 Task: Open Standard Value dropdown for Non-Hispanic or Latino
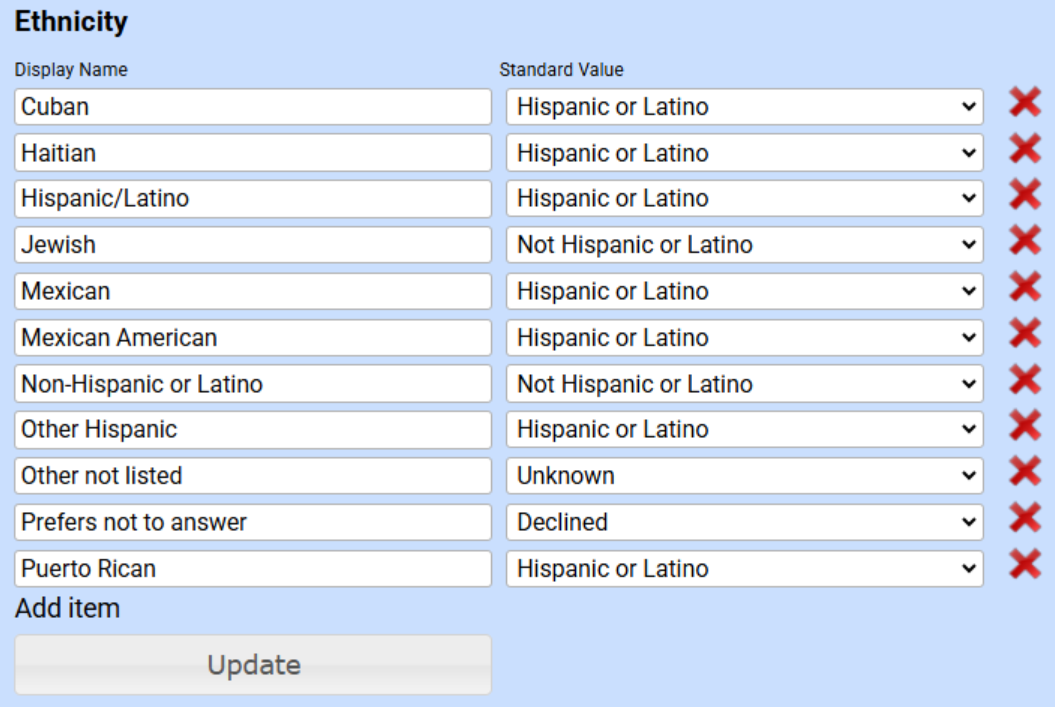tap(744, 384)
